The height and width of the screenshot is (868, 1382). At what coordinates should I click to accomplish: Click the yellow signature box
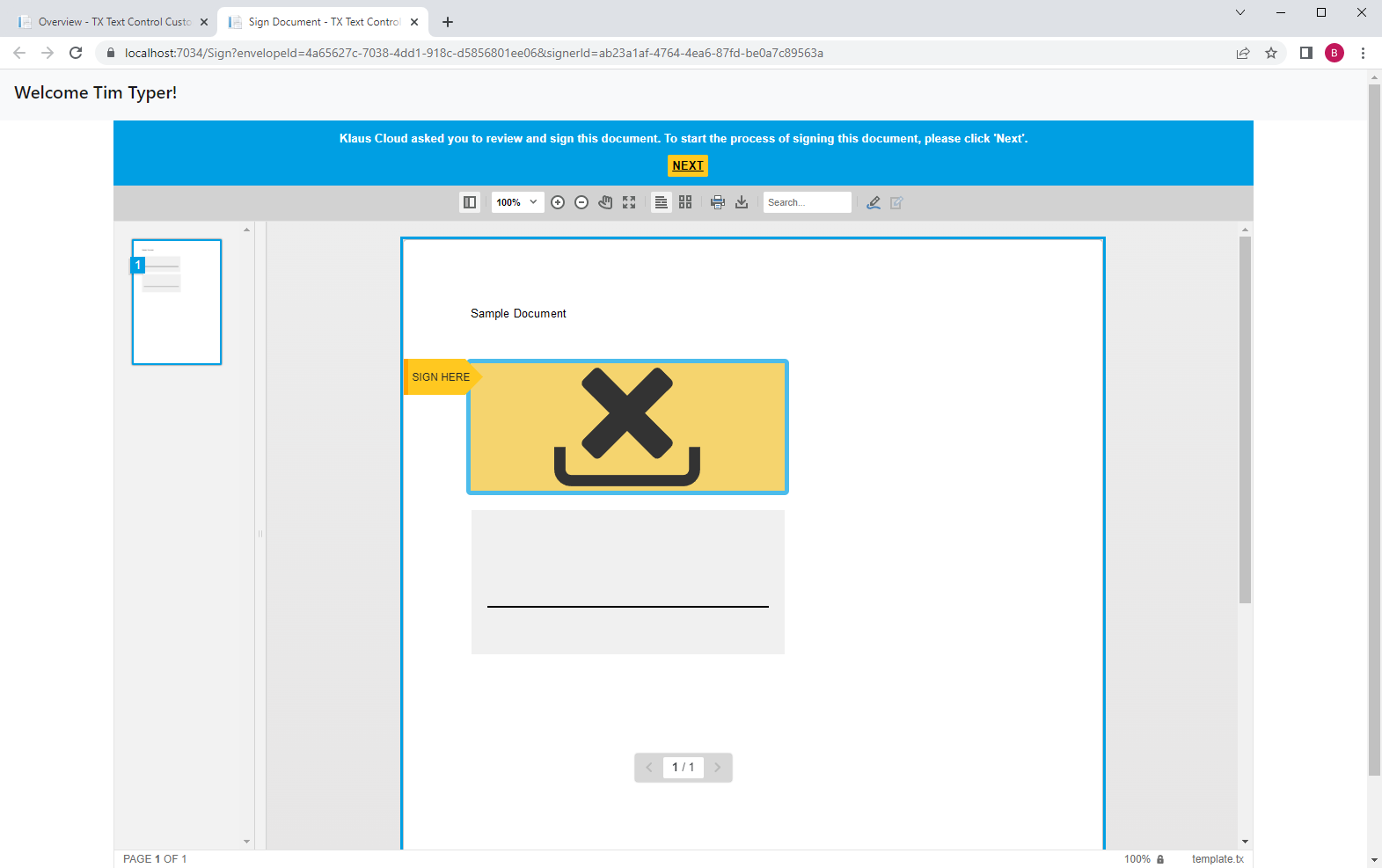point(627,427)
